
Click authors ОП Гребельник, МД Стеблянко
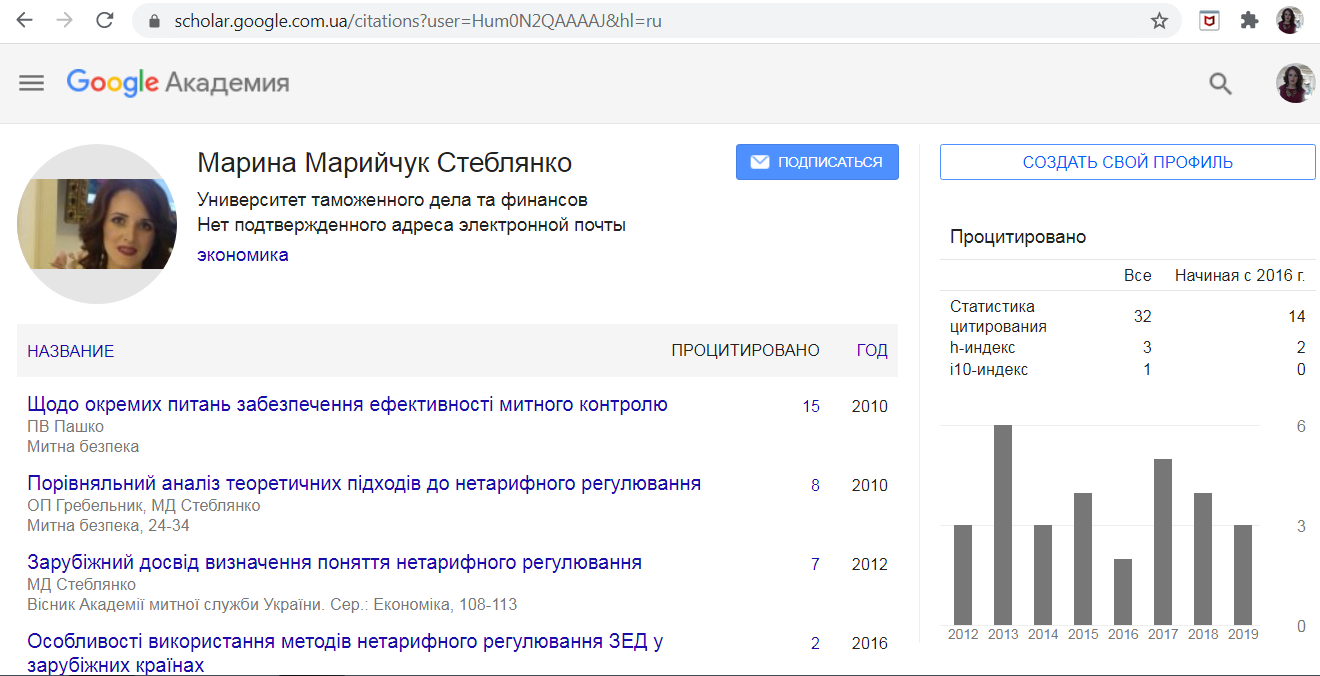pyautogui.click(x=144, y=506)
